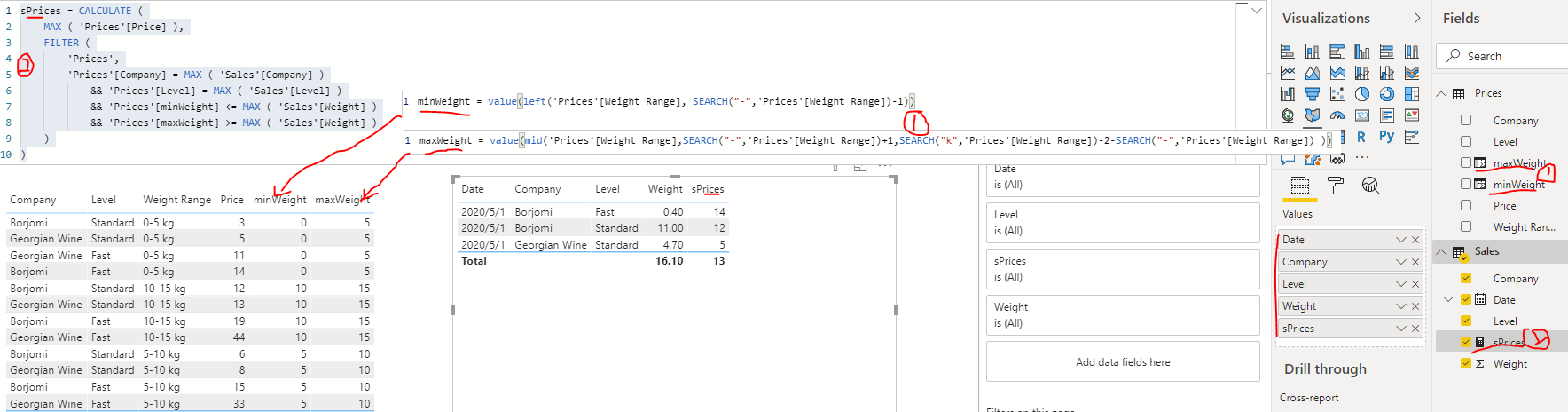Select the gauge visualization

(1337, 115)
